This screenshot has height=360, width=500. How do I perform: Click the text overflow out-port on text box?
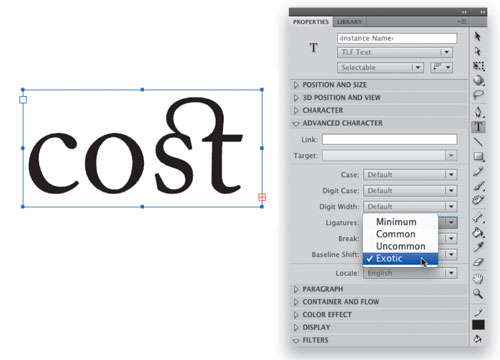coord(262,197)
